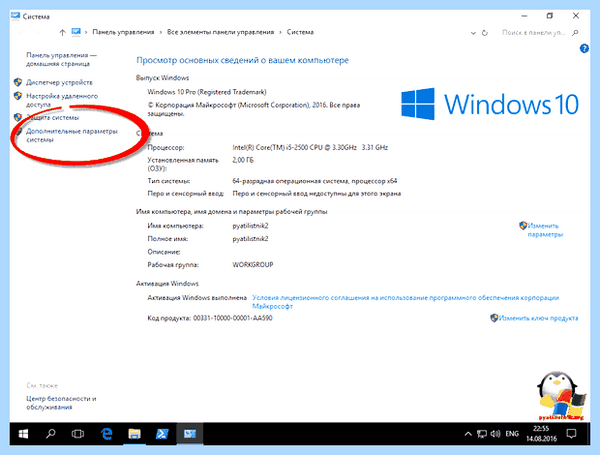Click shield icon beside Изменить ключ продукта
Screen dimensions: 600x455
(x=494, y=318)
